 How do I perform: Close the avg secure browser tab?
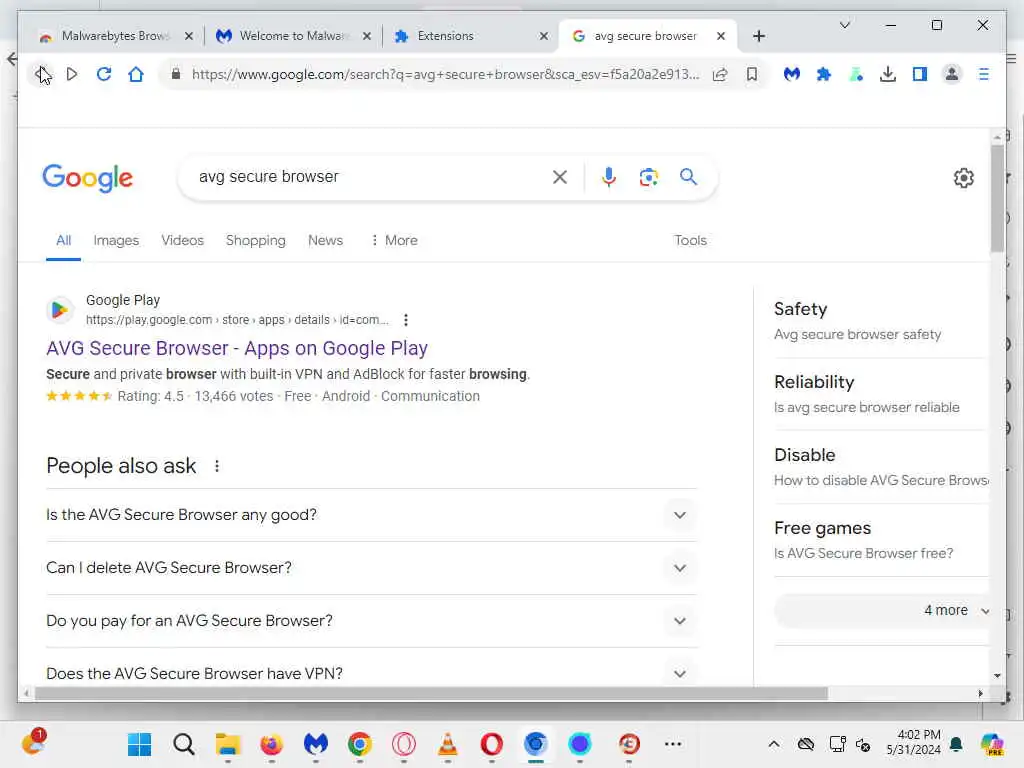[x=720, y=37]
